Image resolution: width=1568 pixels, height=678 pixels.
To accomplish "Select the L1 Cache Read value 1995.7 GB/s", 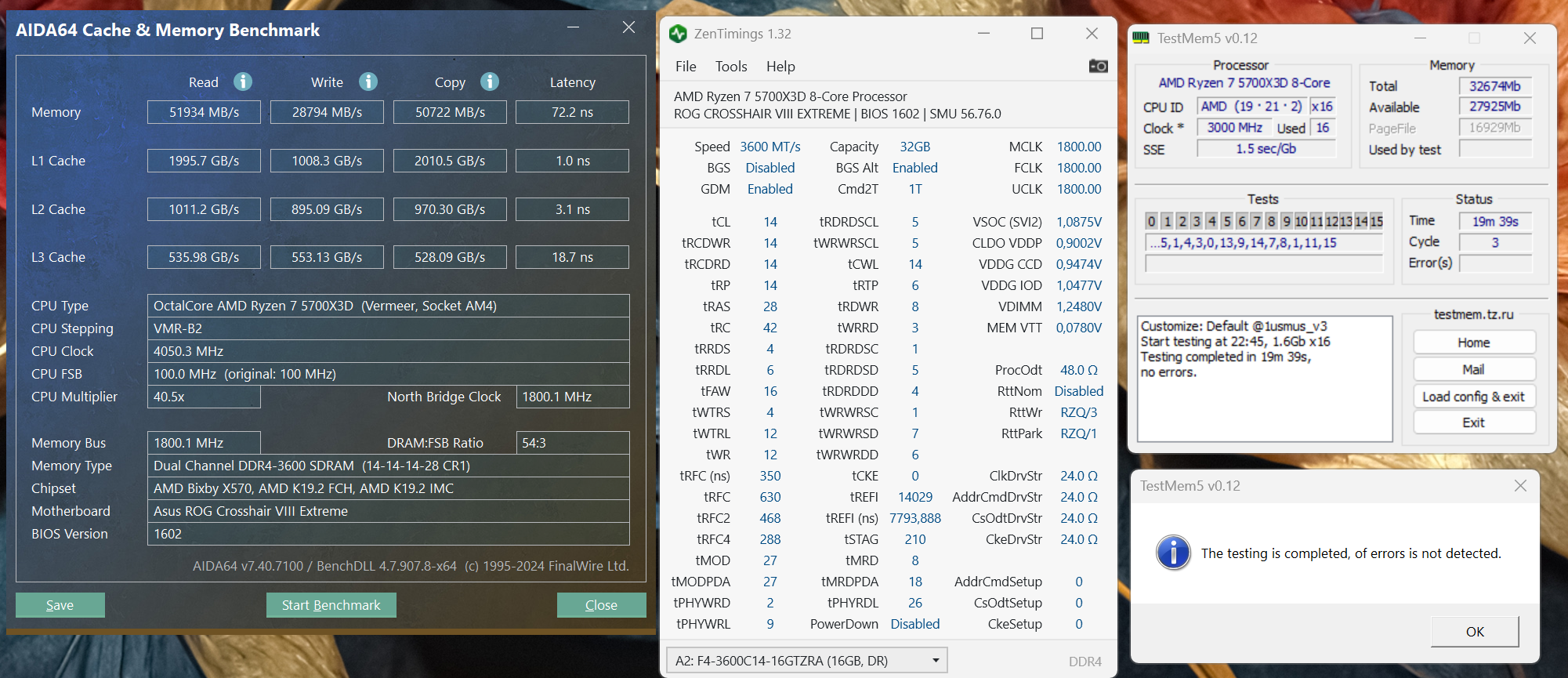I will click(204, 161).
